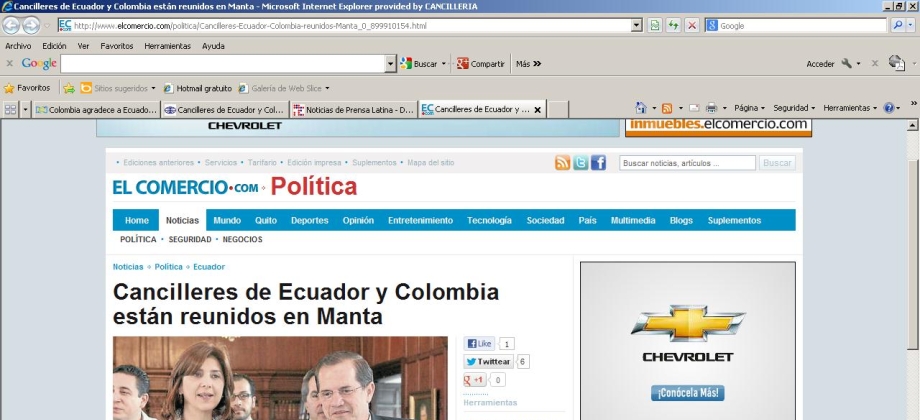Click the scrollbar up arrow
The height and width of the screenshot is (420, 920).
[x=912, y=125]
